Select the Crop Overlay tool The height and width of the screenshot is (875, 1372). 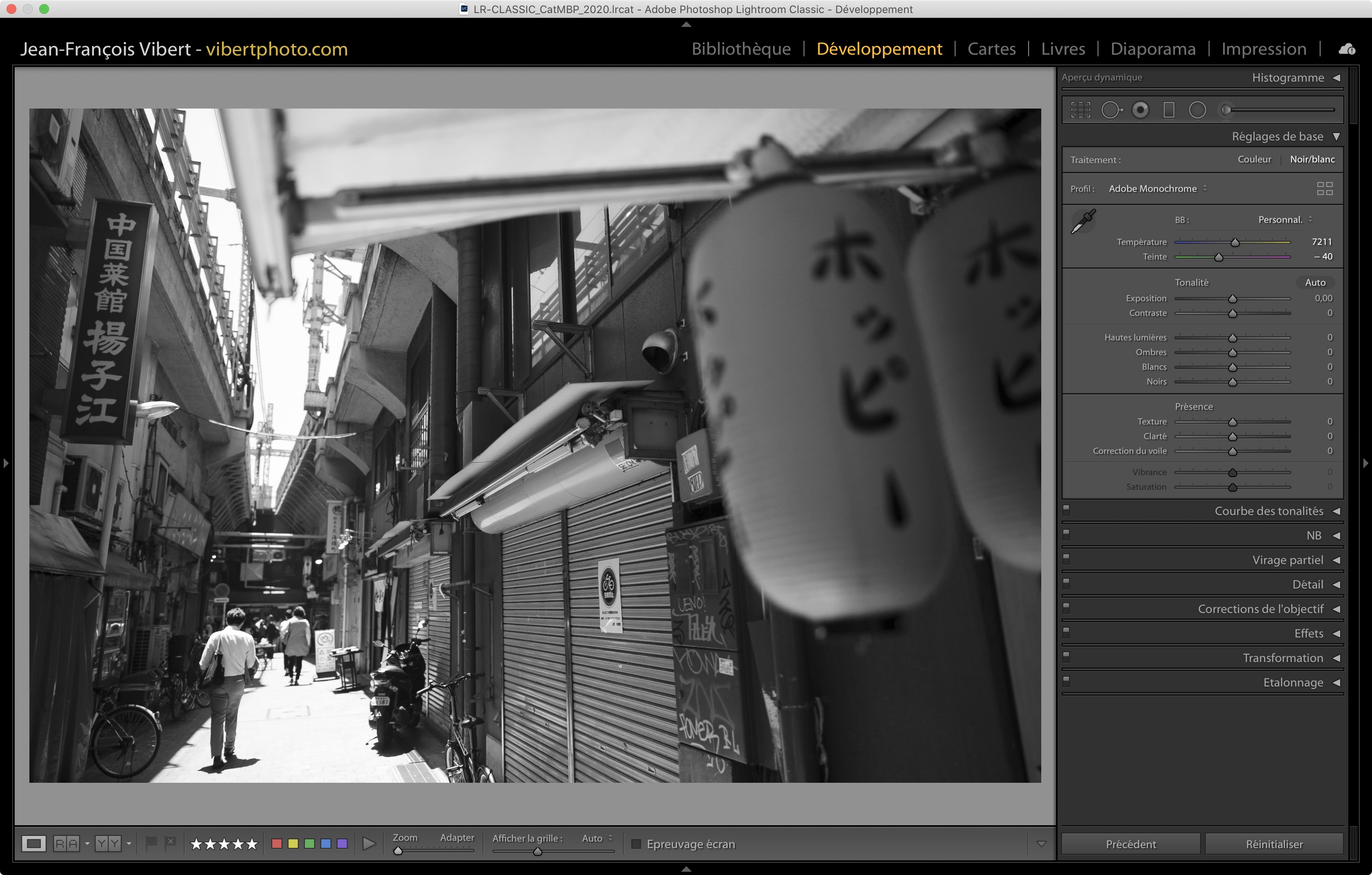(1080, 110)
